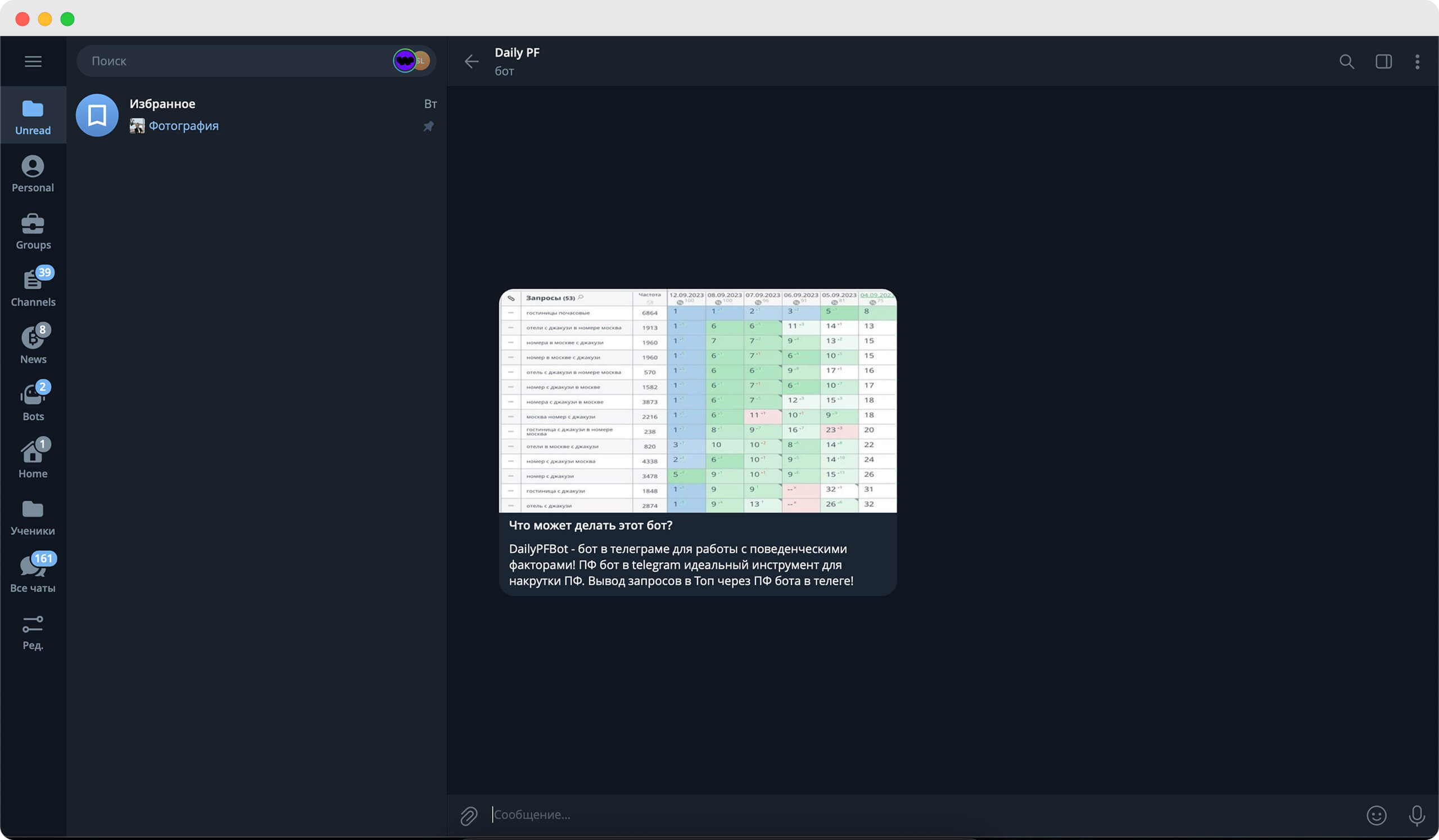Open the bot table screenshot image
This screenshot has height=840, width=1439.
tap(698, 401)
